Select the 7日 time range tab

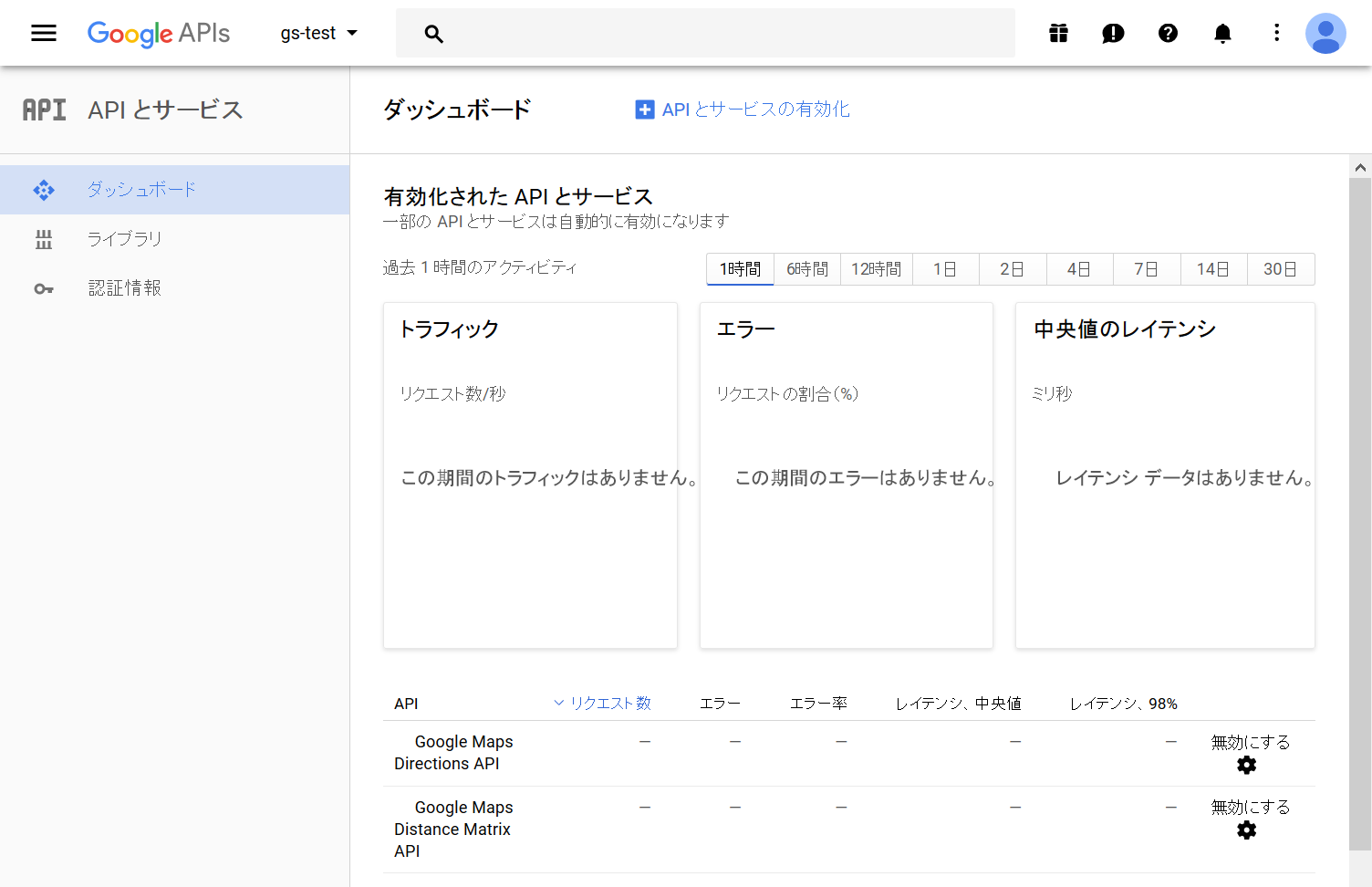pyautogui.click(x=1147, y=269)
